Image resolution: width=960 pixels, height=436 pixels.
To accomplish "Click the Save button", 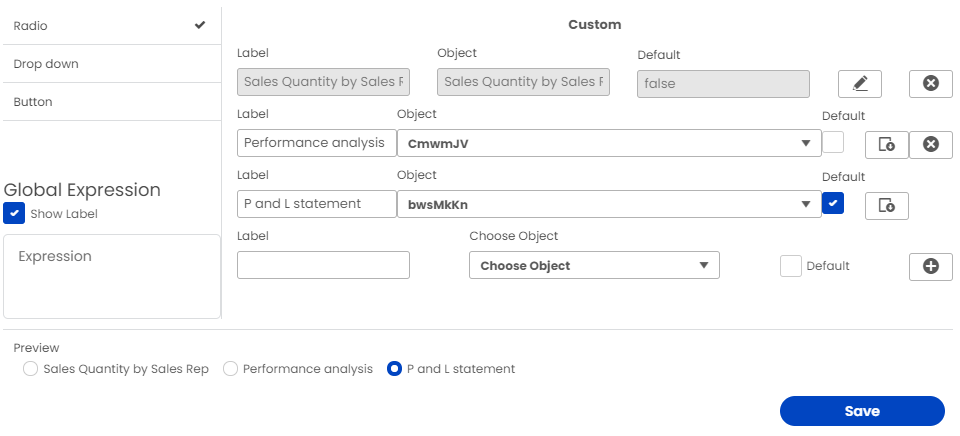I will tap(861, 411).
